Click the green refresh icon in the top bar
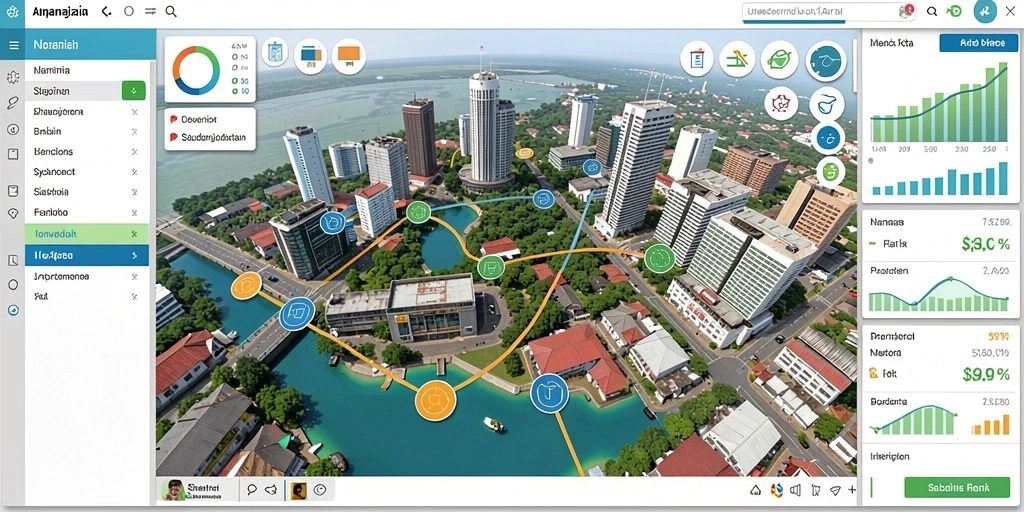The width and height of the screenshot is (1024, 512). pyautogui.click(x=954, y=11)
